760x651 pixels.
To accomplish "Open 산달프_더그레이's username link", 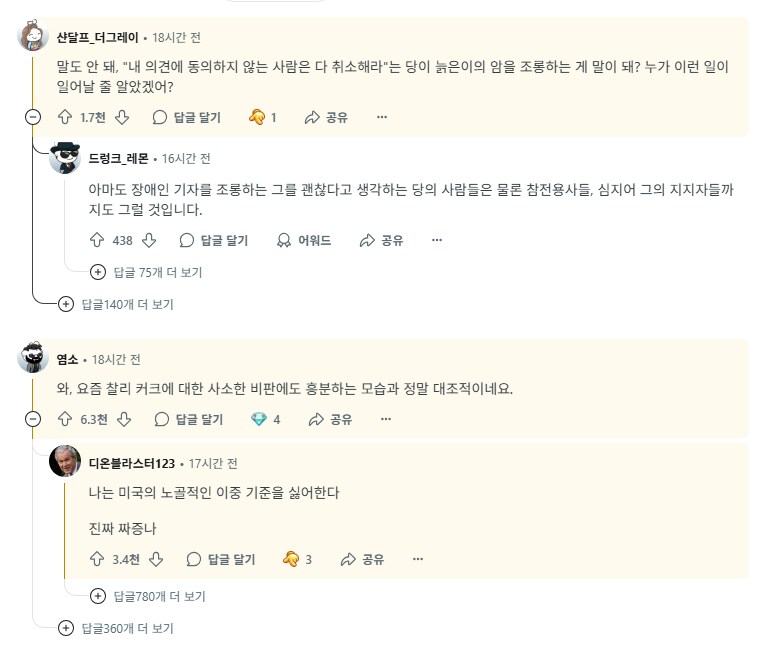I will pyautogui.click(x=97, y=37).
